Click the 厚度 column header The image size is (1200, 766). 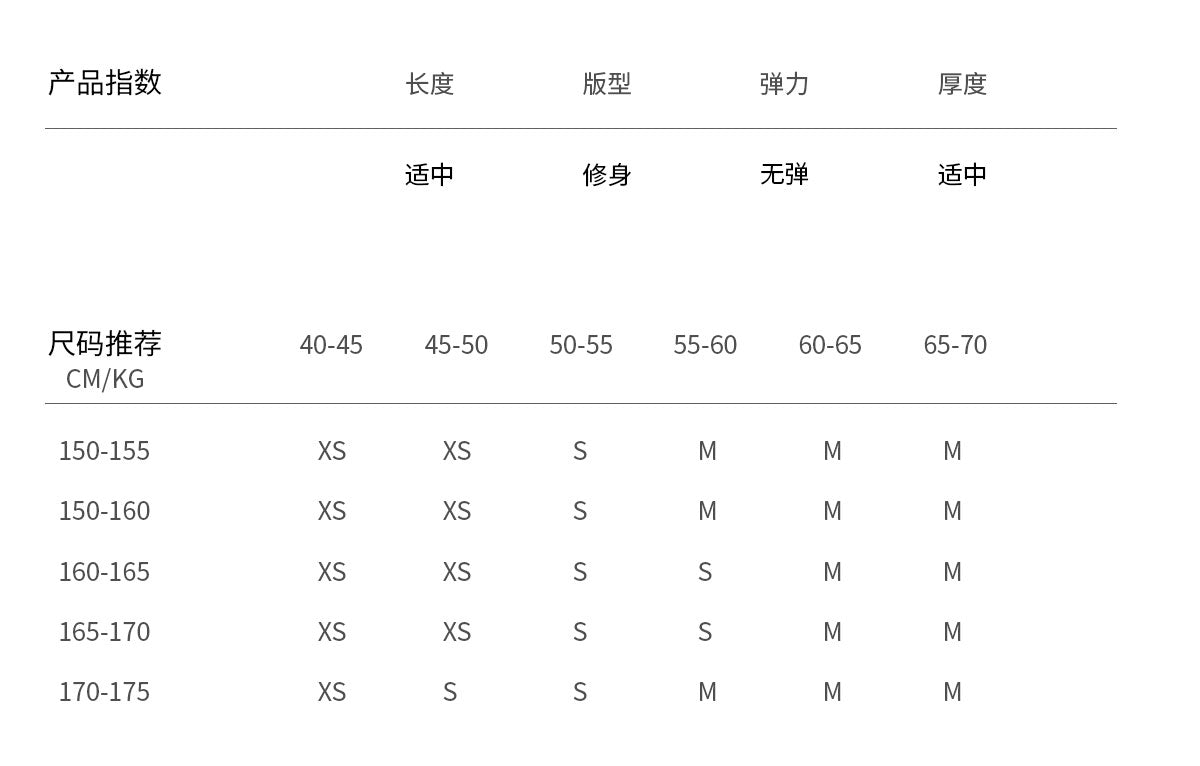[962, 84]
